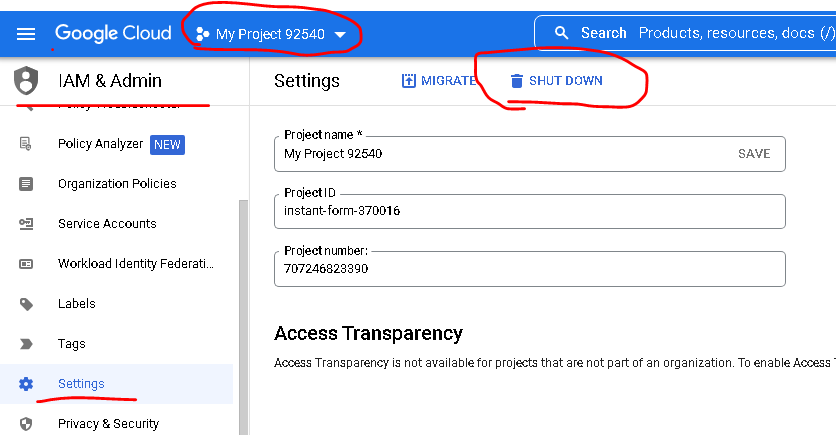836x435 pixels.
Task: Click the Service Accounts icon
Action: click(26, 224)
